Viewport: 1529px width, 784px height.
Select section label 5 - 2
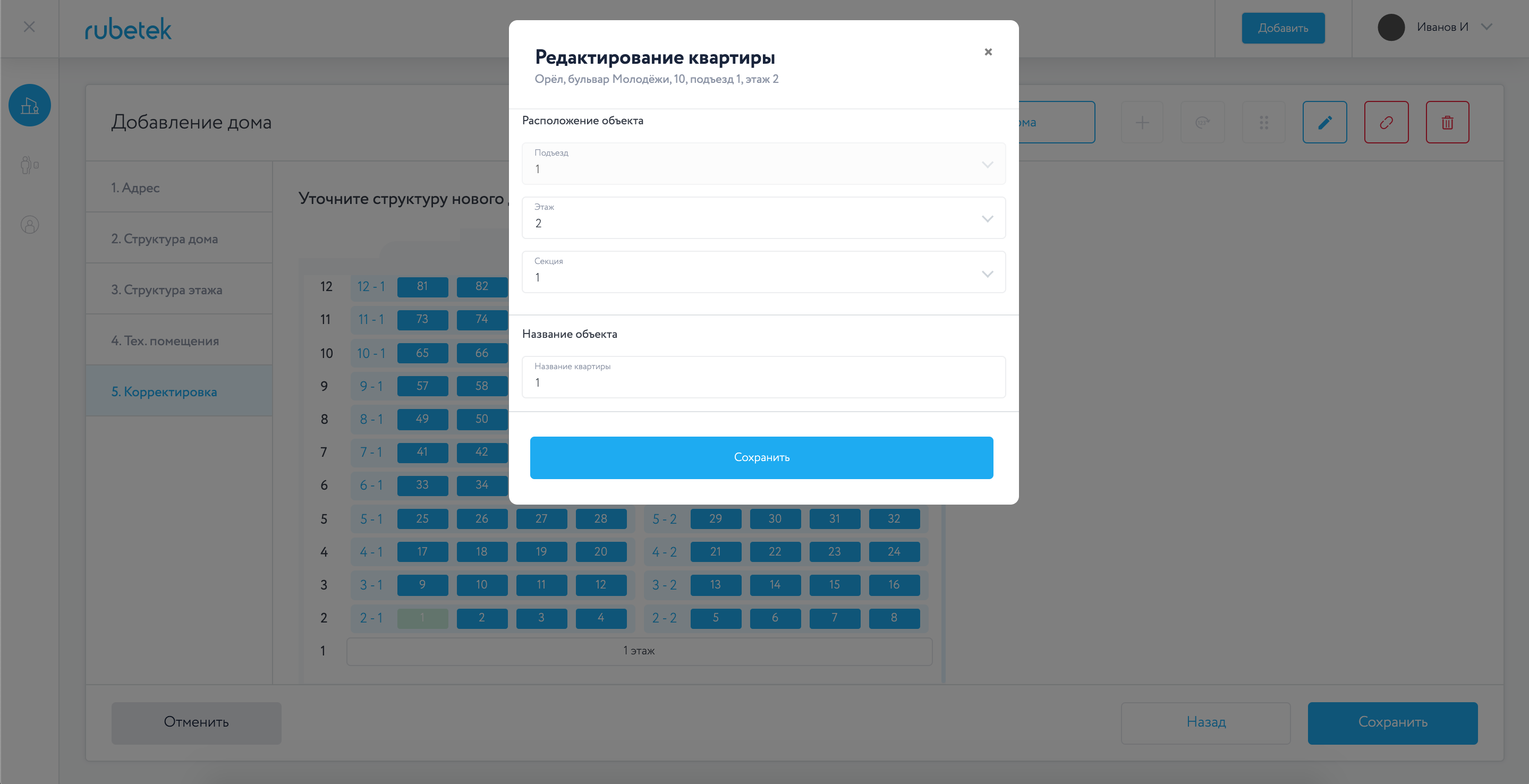point(664,519)
